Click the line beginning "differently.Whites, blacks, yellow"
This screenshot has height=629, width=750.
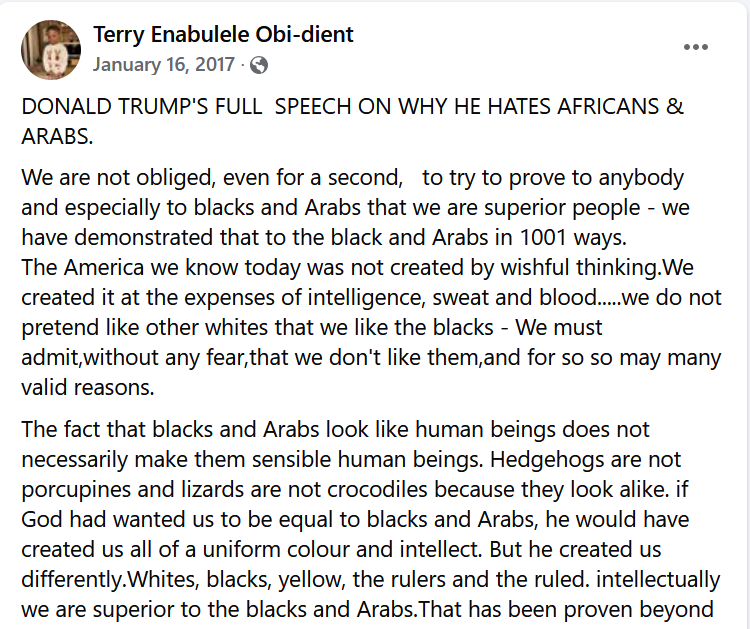[370, 580]
